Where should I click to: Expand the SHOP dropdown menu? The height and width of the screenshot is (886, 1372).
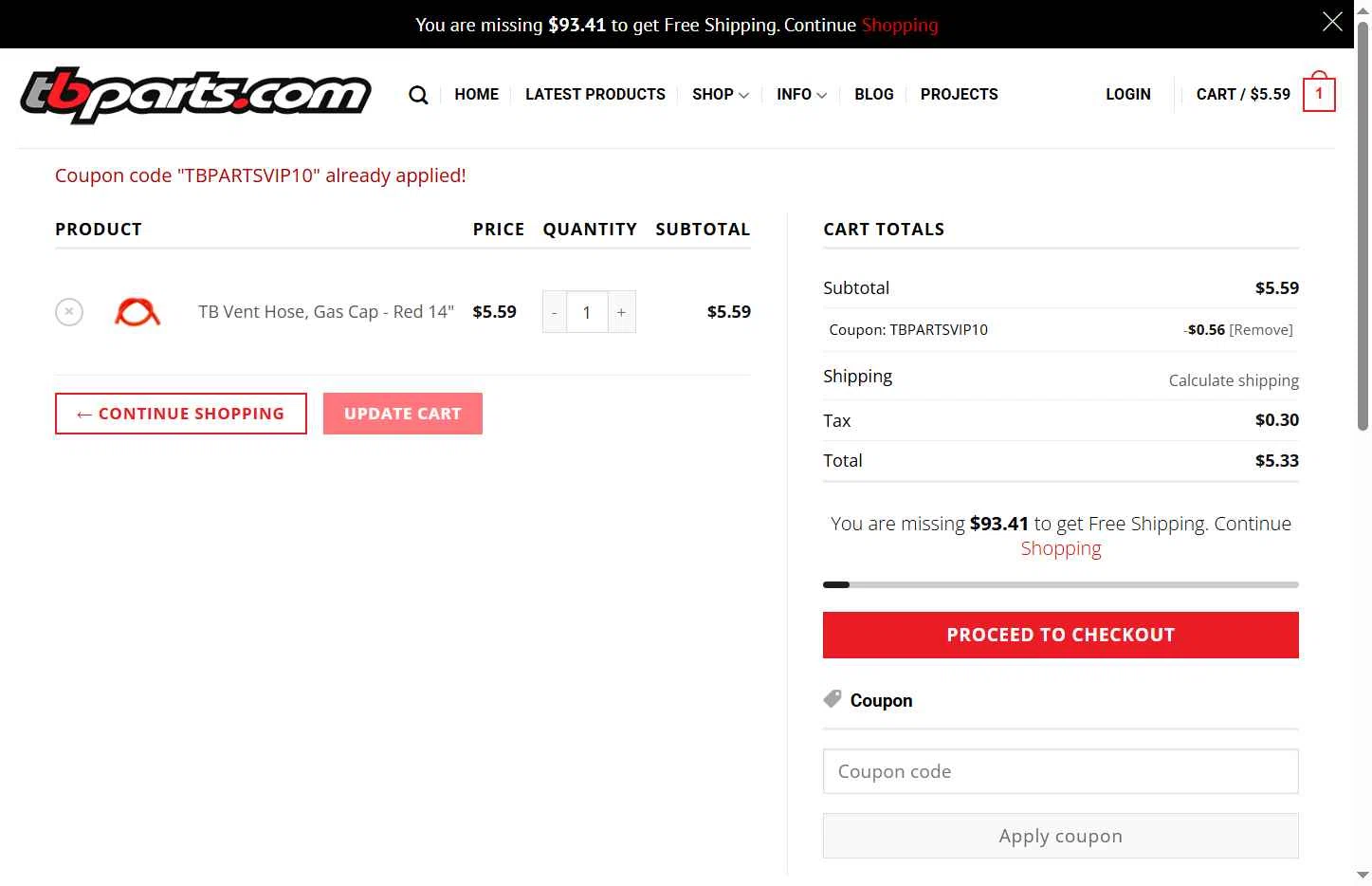(721, 94)
